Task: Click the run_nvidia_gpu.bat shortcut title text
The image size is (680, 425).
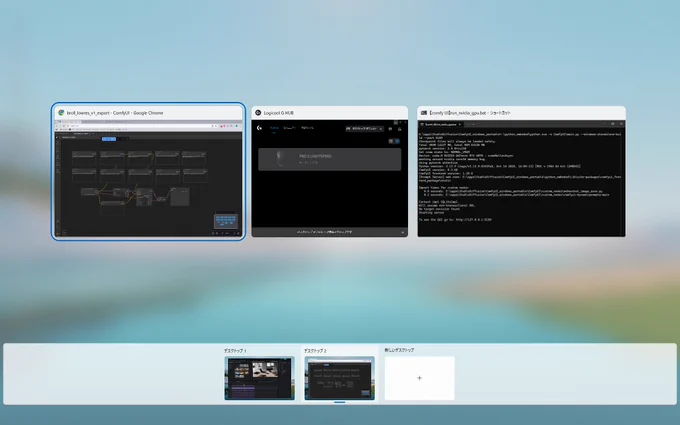Action: pos(470,113)
